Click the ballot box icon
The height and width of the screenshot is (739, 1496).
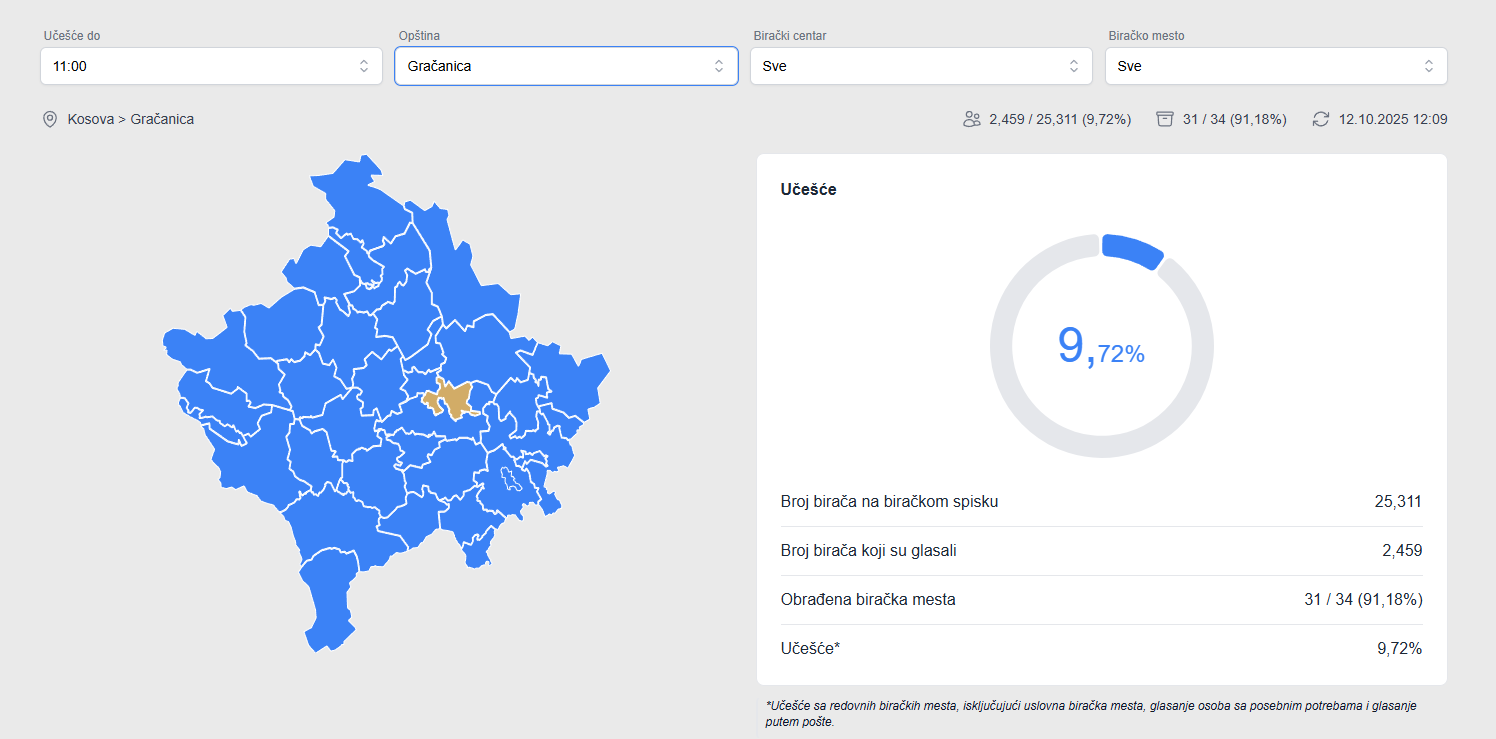tap(1164, 119)
